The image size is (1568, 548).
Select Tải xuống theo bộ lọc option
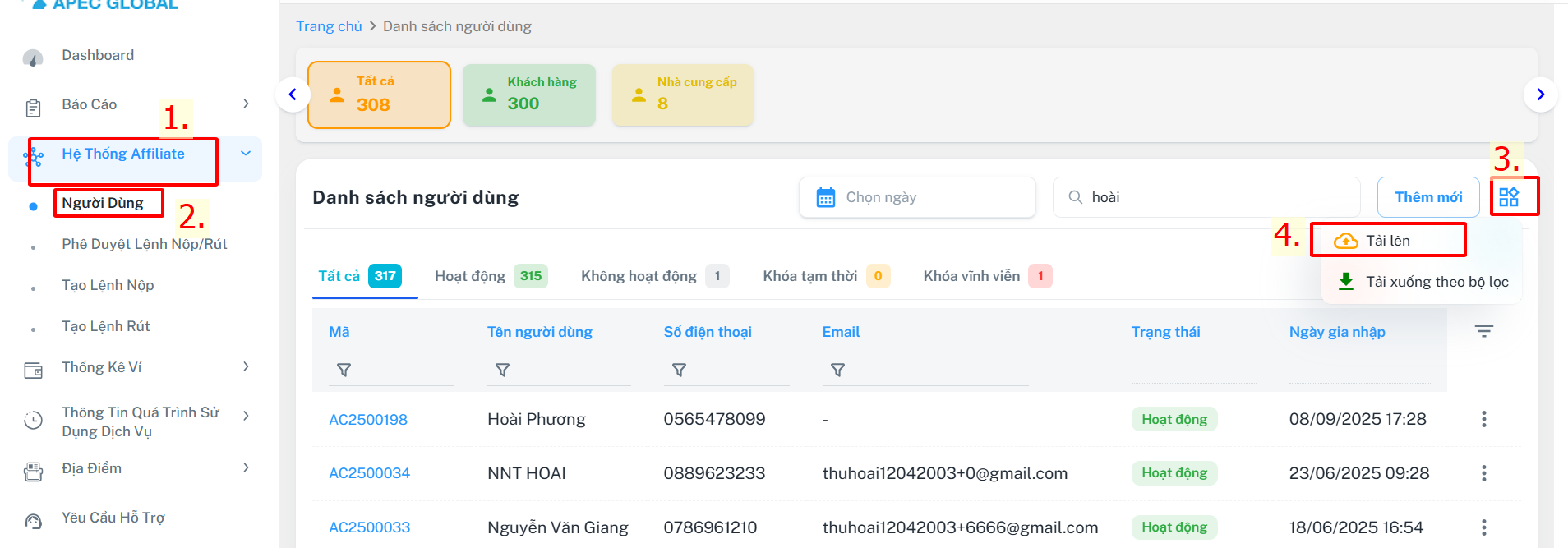(x=1436, y=282)
